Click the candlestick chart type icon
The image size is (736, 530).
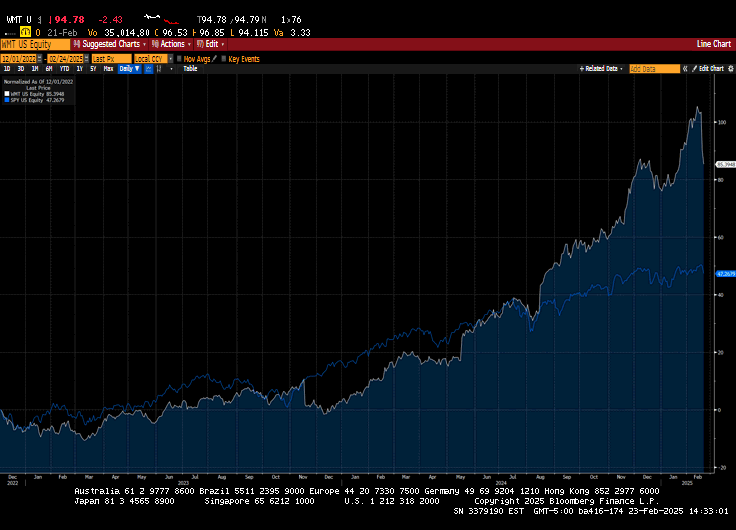tap(157, 69)
